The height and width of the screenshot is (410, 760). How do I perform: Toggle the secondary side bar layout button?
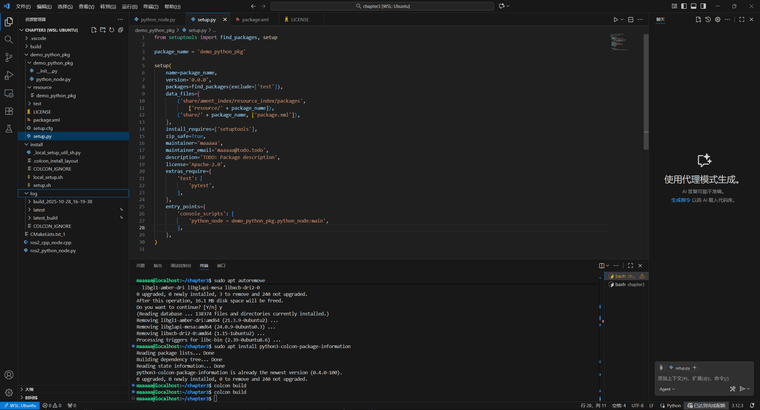[703, 6]
